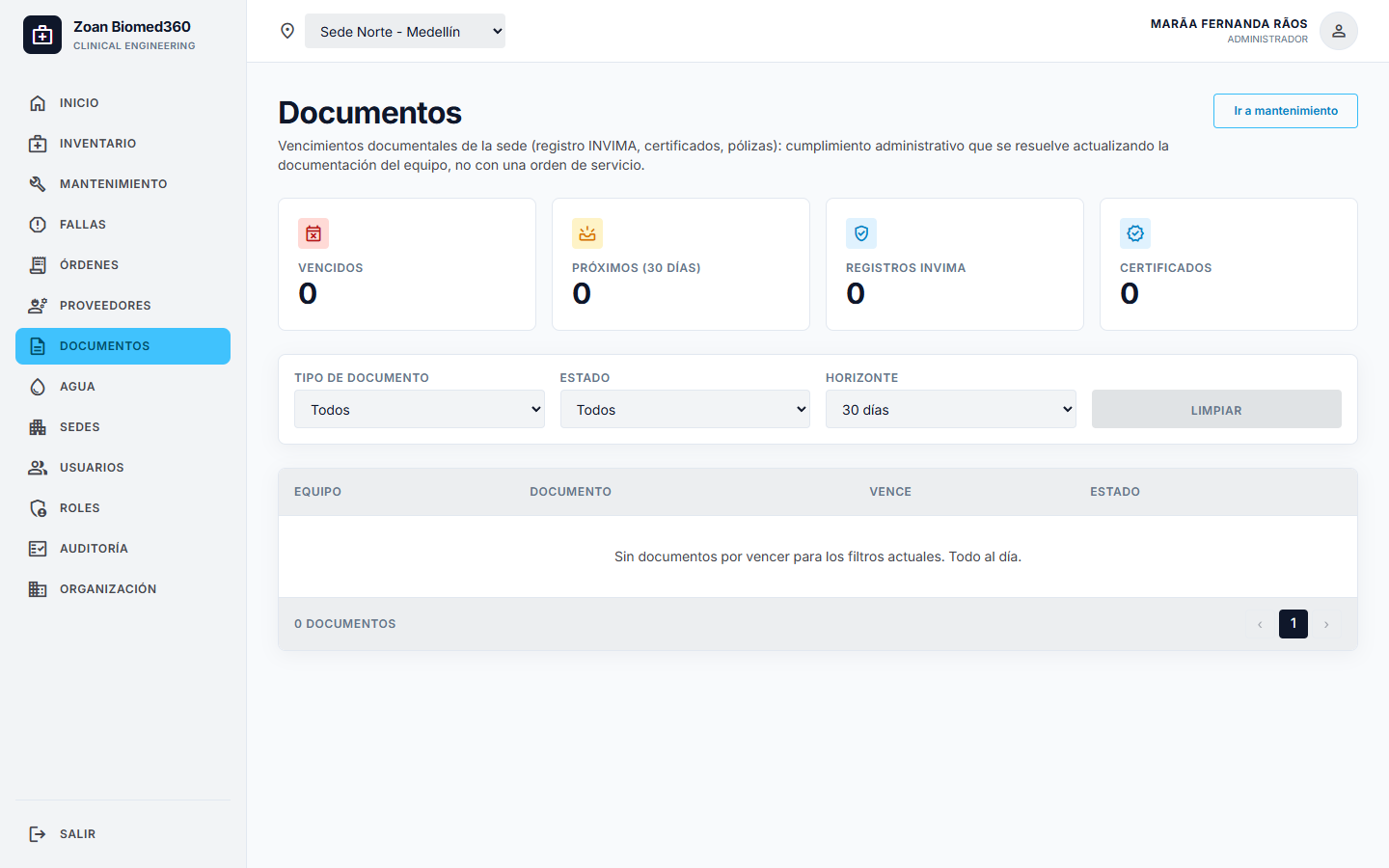Click the Próximos yellow alert icon

(587, 233)
